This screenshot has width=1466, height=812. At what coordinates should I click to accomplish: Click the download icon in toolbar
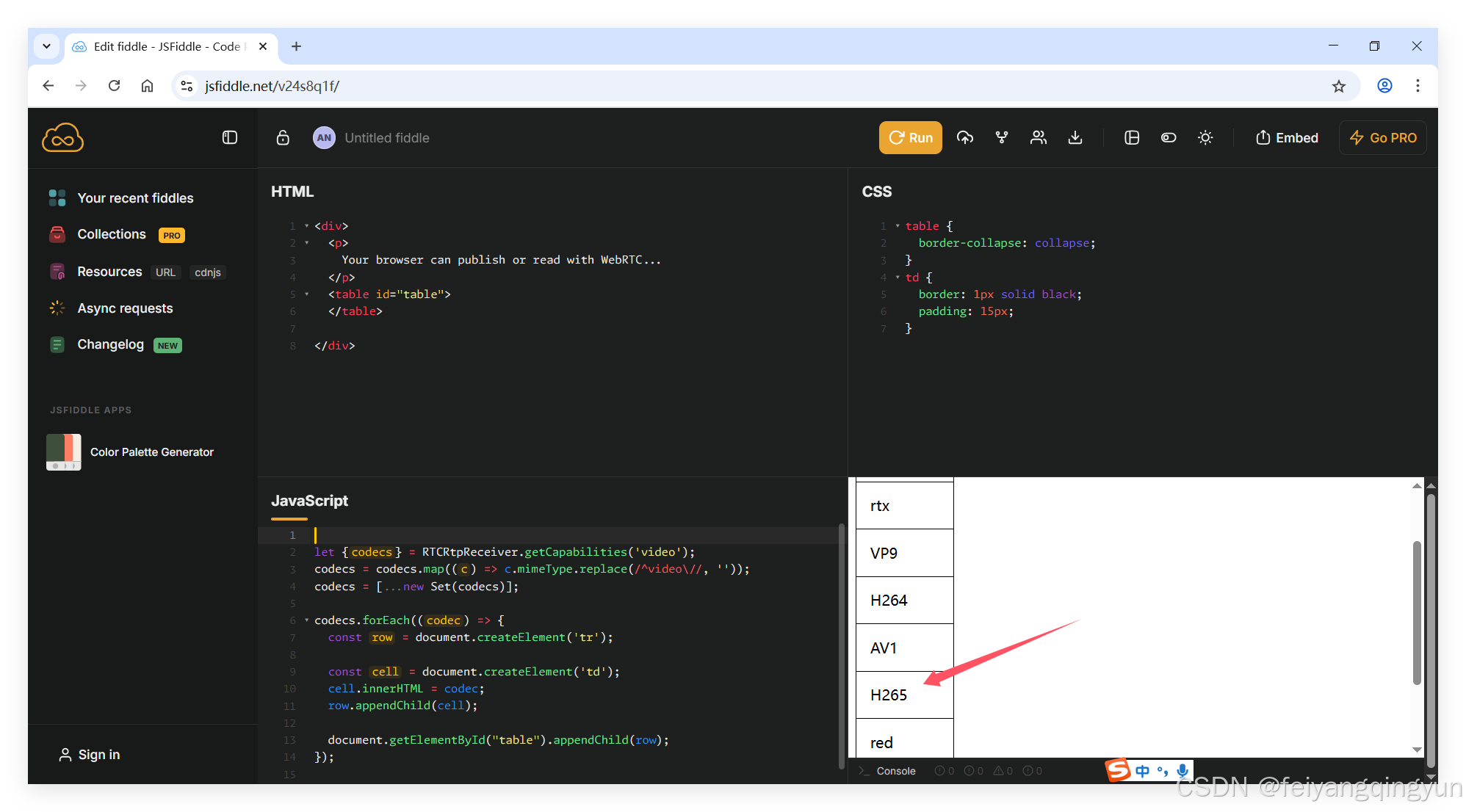[x=1075, y=138]
